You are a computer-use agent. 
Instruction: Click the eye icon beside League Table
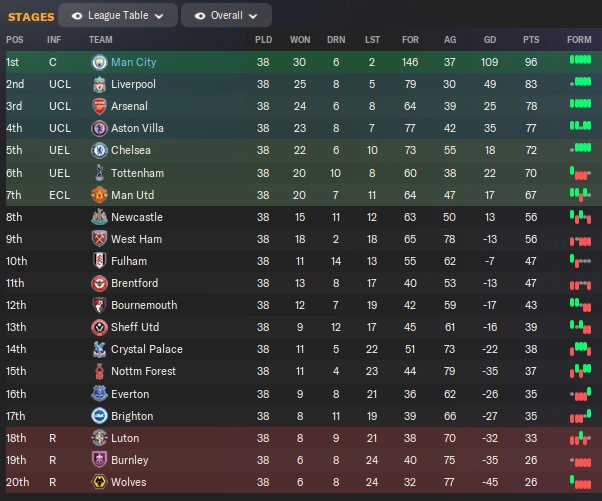(x=74, y=16)
